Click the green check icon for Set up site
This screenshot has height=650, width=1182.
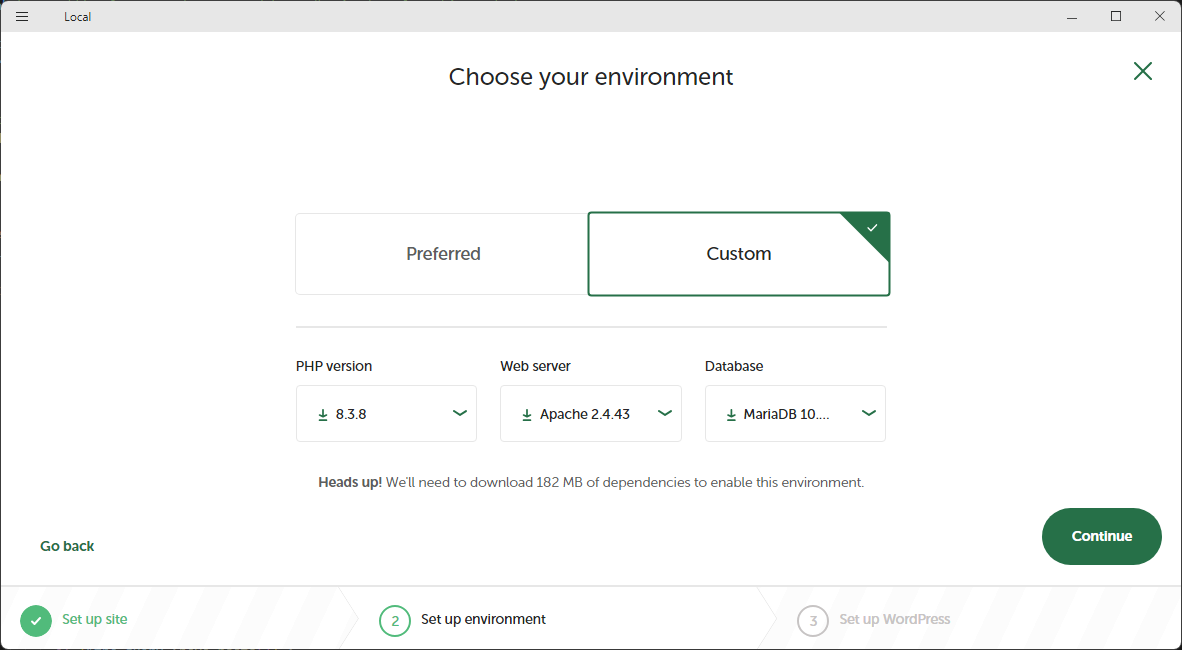(36, 620)
